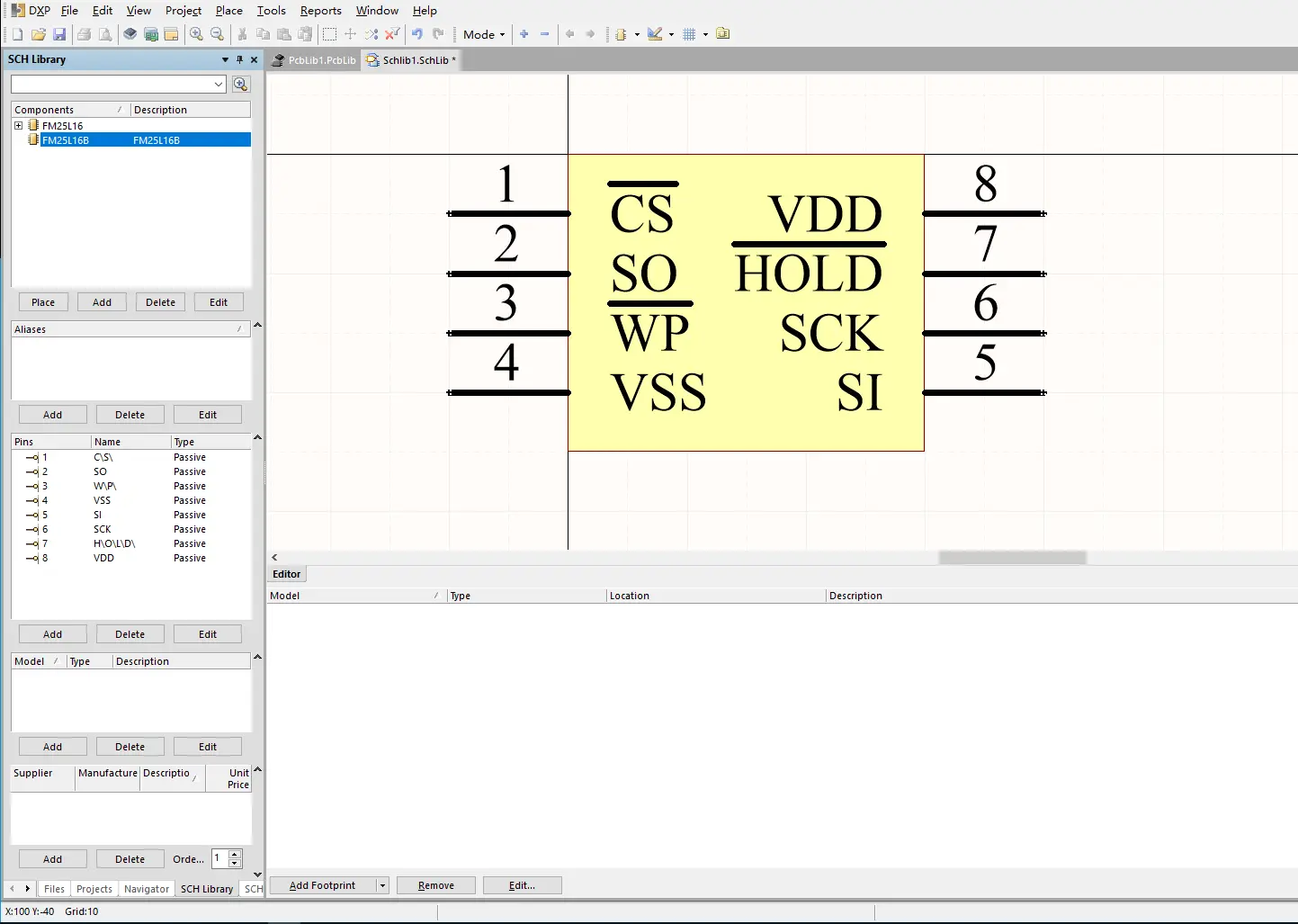
Task: Click Place button under Components list
Action: (x=43, y=302)
